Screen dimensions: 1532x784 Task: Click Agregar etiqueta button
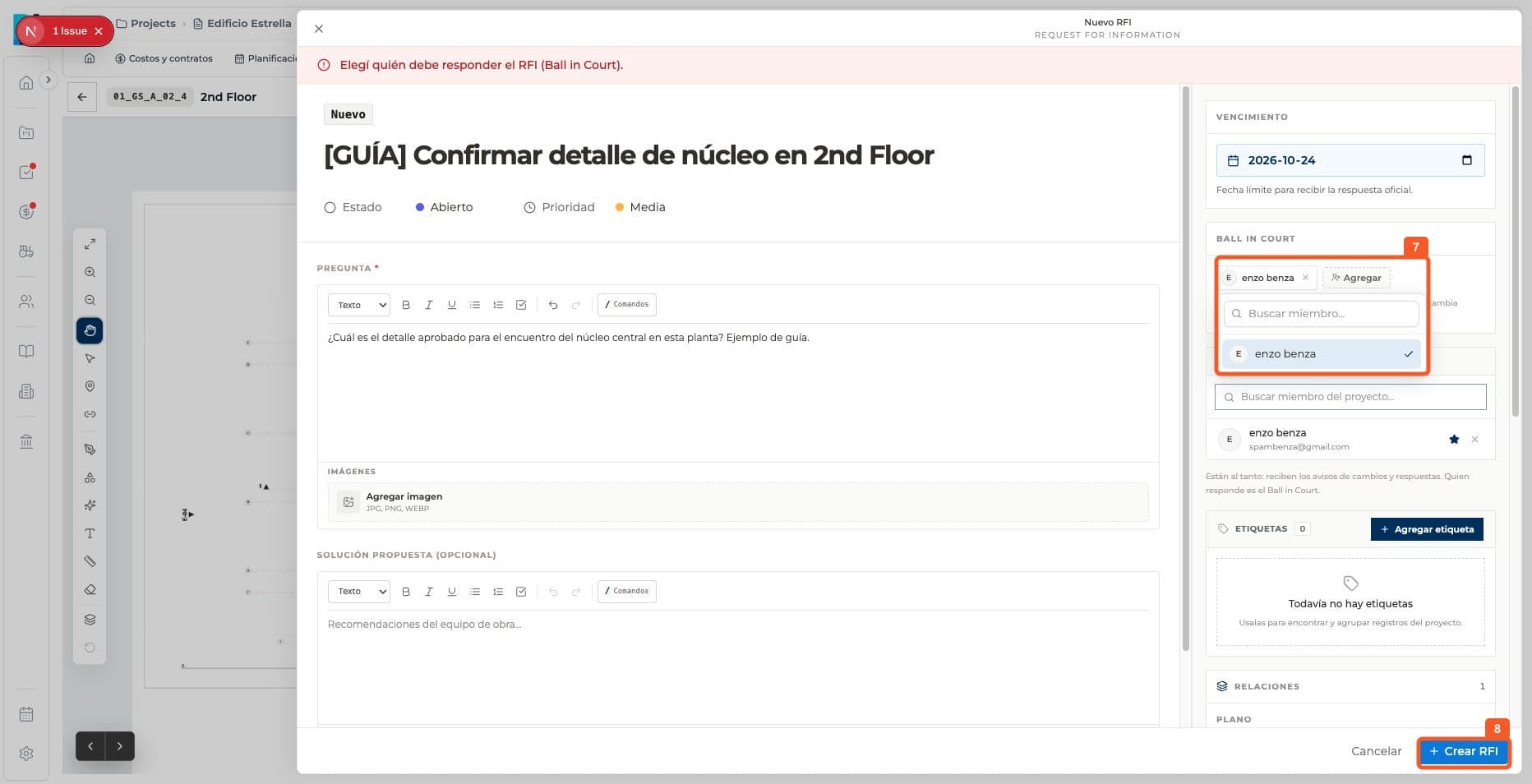click(x=1427, y=529)
